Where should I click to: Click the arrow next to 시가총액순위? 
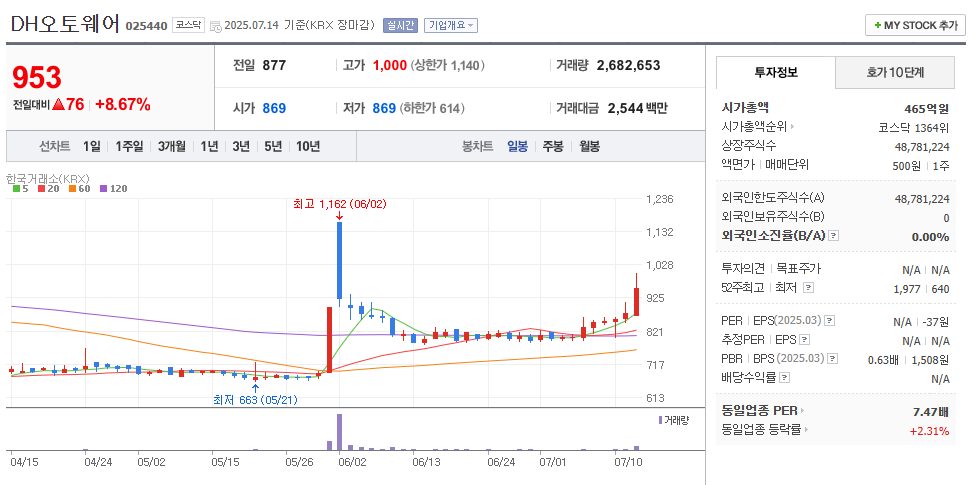click(792, 127)
